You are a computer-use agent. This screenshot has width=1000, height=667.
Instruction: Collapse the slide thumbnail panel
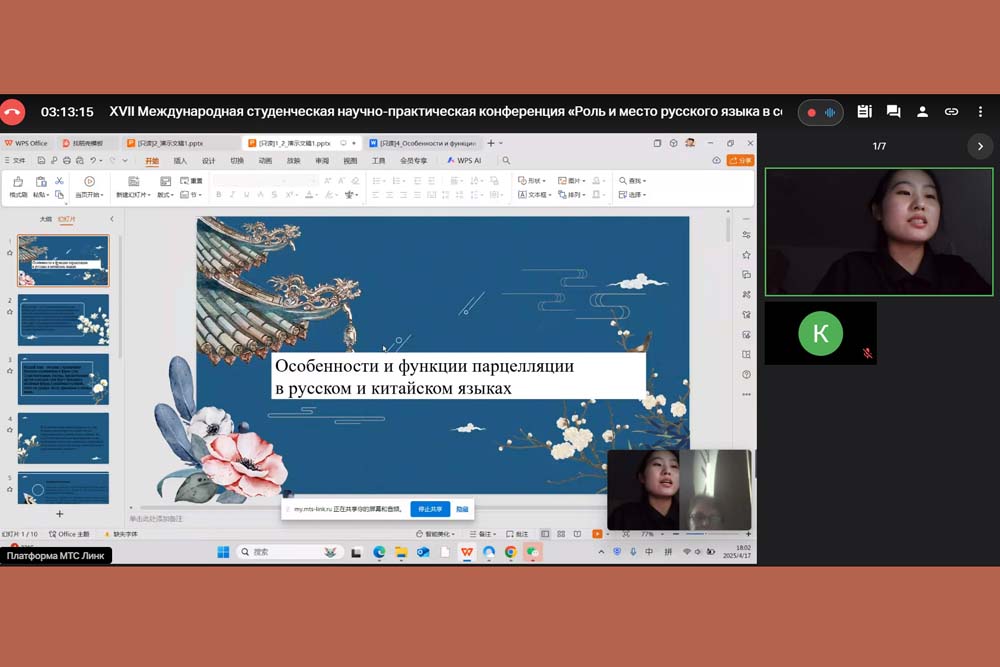click(x=112, y=219)
